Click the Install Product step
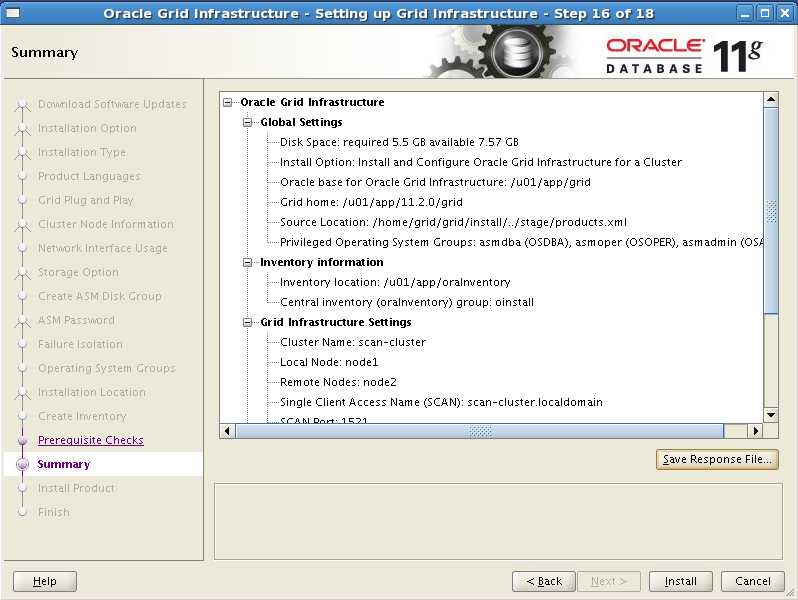Screen dimensions: 798x600 [x=76, y=488]
